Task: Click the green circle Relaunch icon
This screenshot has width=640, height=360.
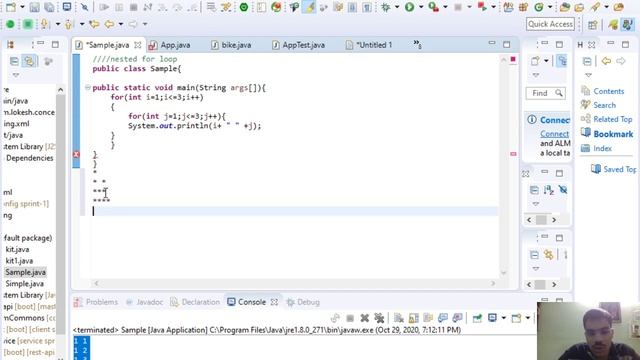Action: (x=10, y=24)
